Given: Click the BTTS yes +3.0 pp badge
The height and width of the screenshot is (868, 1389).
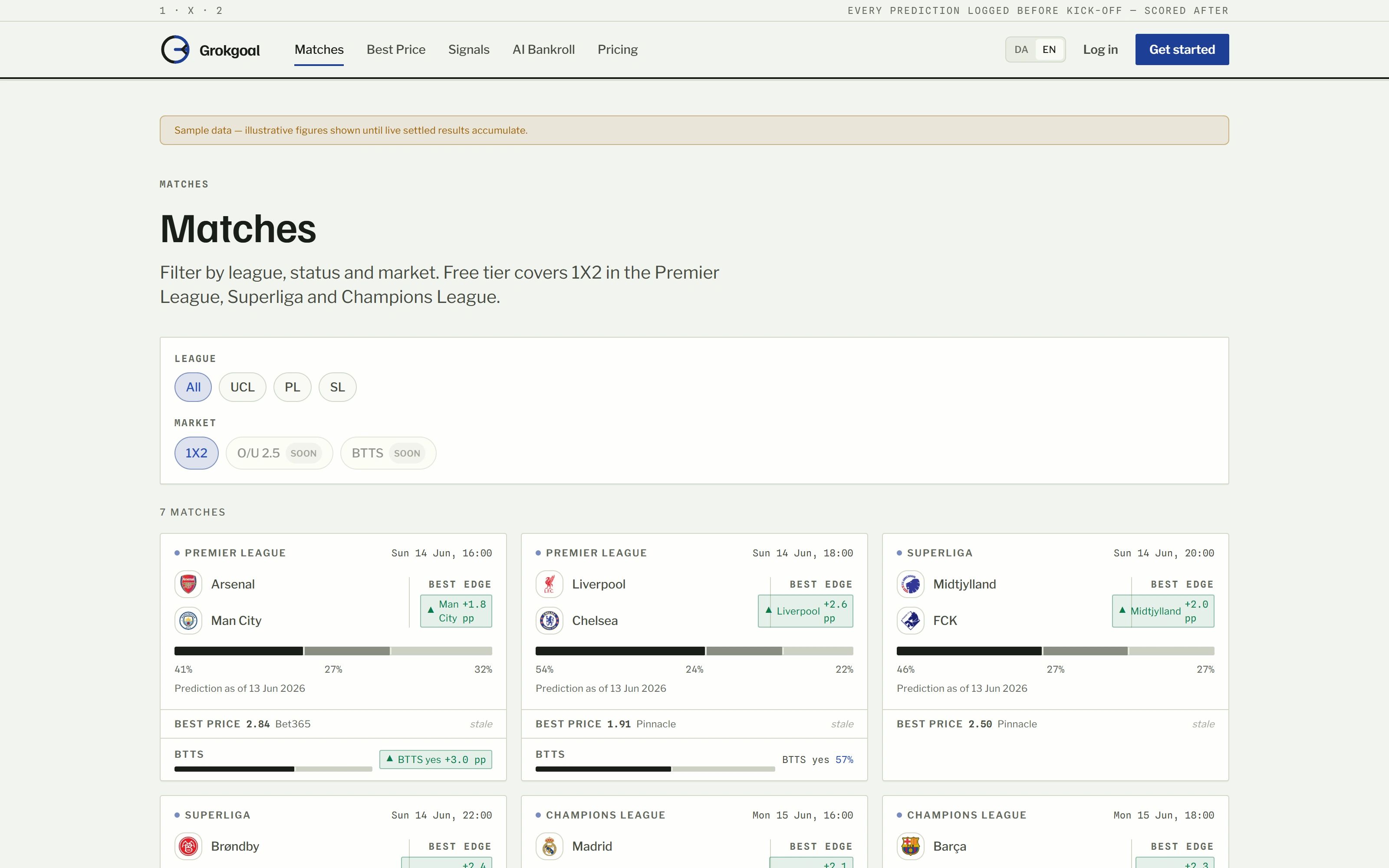Looking at the screenshot, I should [436, 759].
